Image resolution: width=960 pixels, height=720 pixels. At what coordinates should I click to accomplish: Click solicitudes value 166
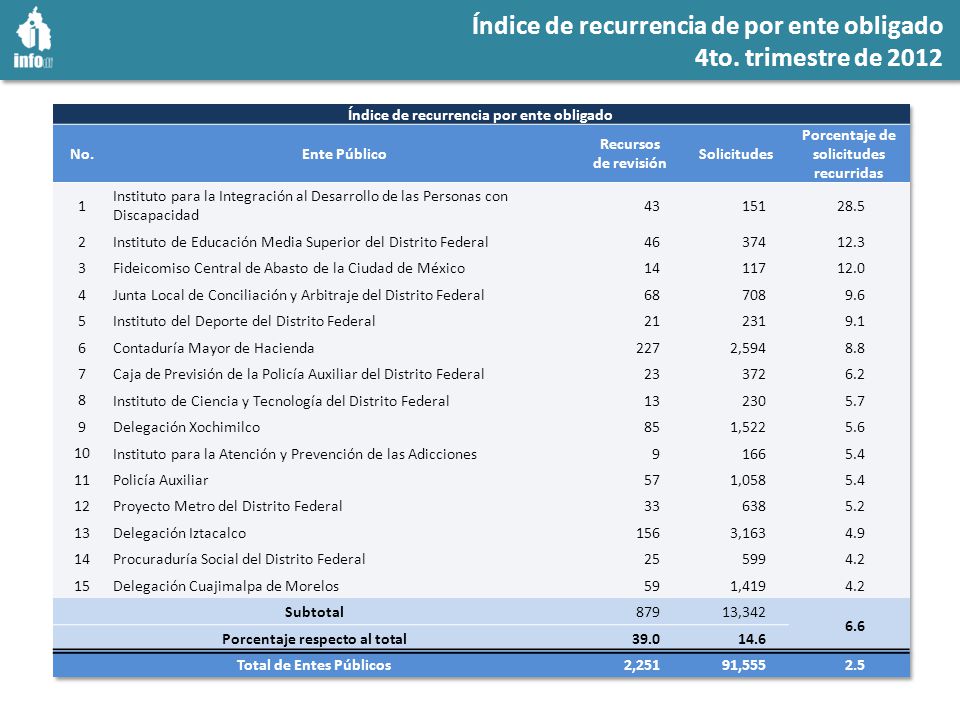point(754,454)
